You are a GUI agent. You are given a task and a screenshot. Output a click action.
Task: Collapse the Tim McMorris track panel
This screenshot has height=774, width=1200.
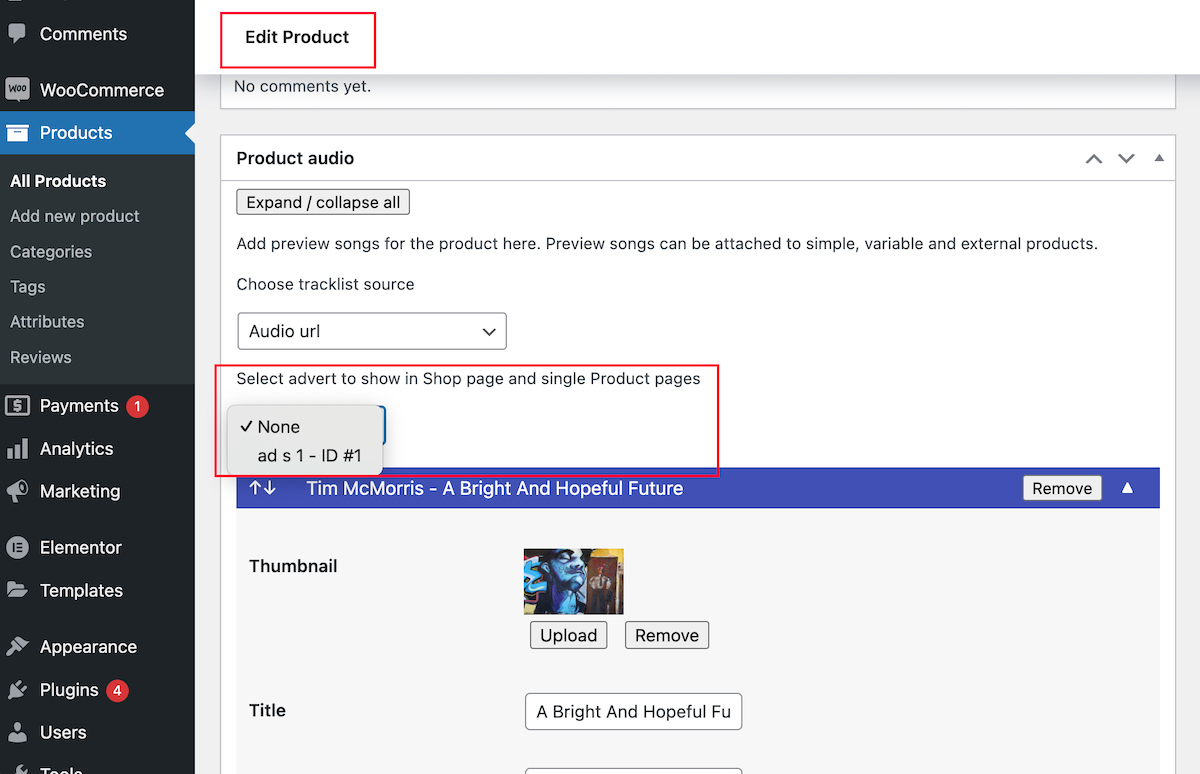click(1128, 488)
